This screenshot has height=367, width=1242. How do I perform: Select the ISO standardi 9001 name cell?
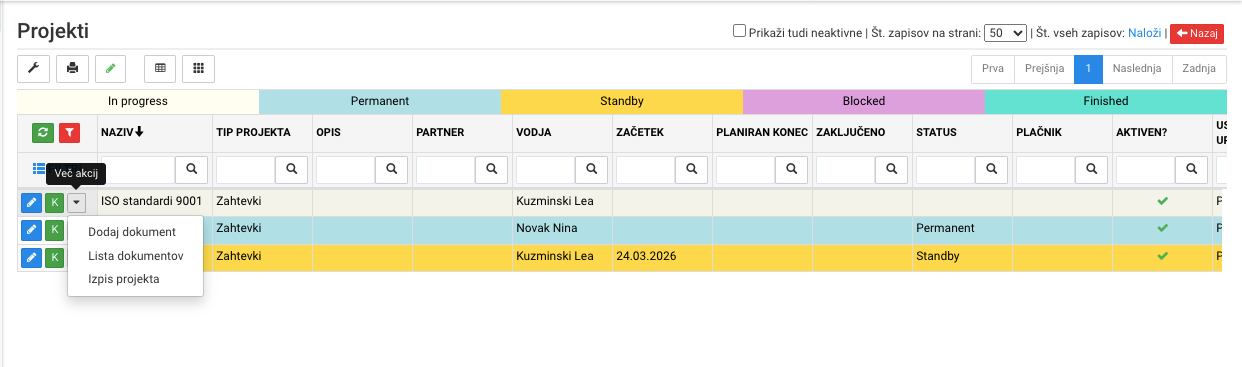click(x=154, y=202)
